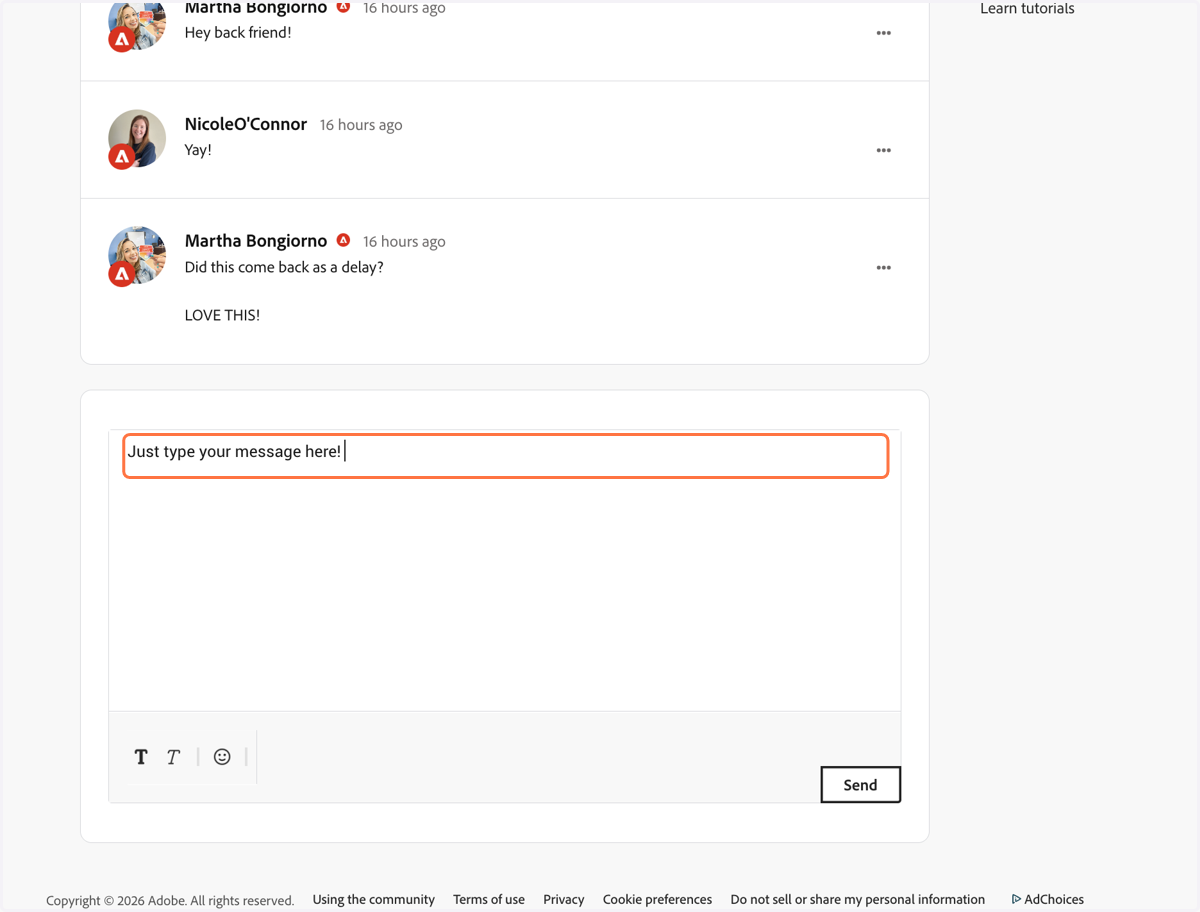Open the Learn tutorials link
The image size is (1200, 912).
pyautogui.click(x=1027, y=9)
